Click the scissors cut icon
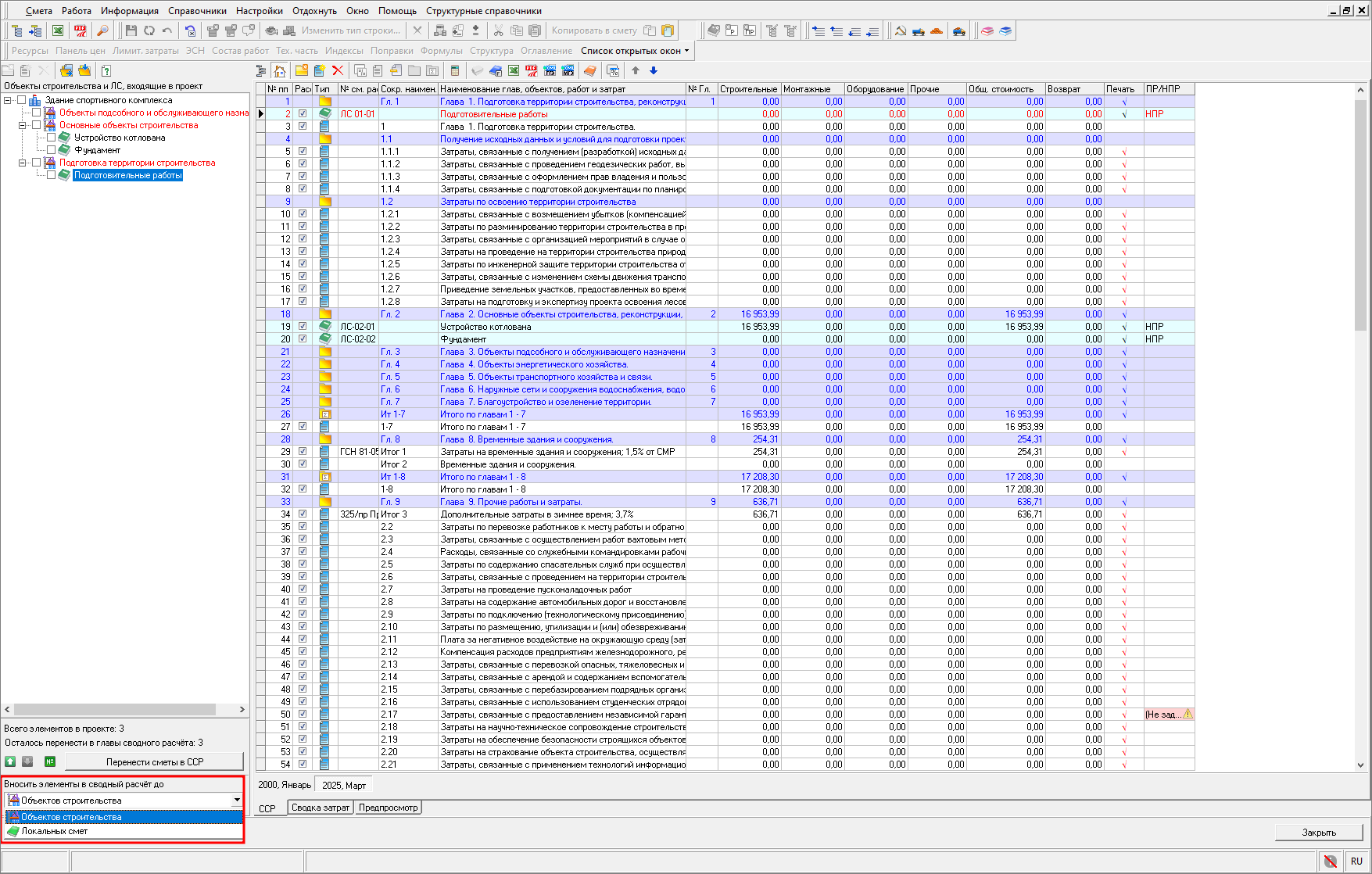The image size is (1372, 874). pyautogui.click(x=498, y=30)
